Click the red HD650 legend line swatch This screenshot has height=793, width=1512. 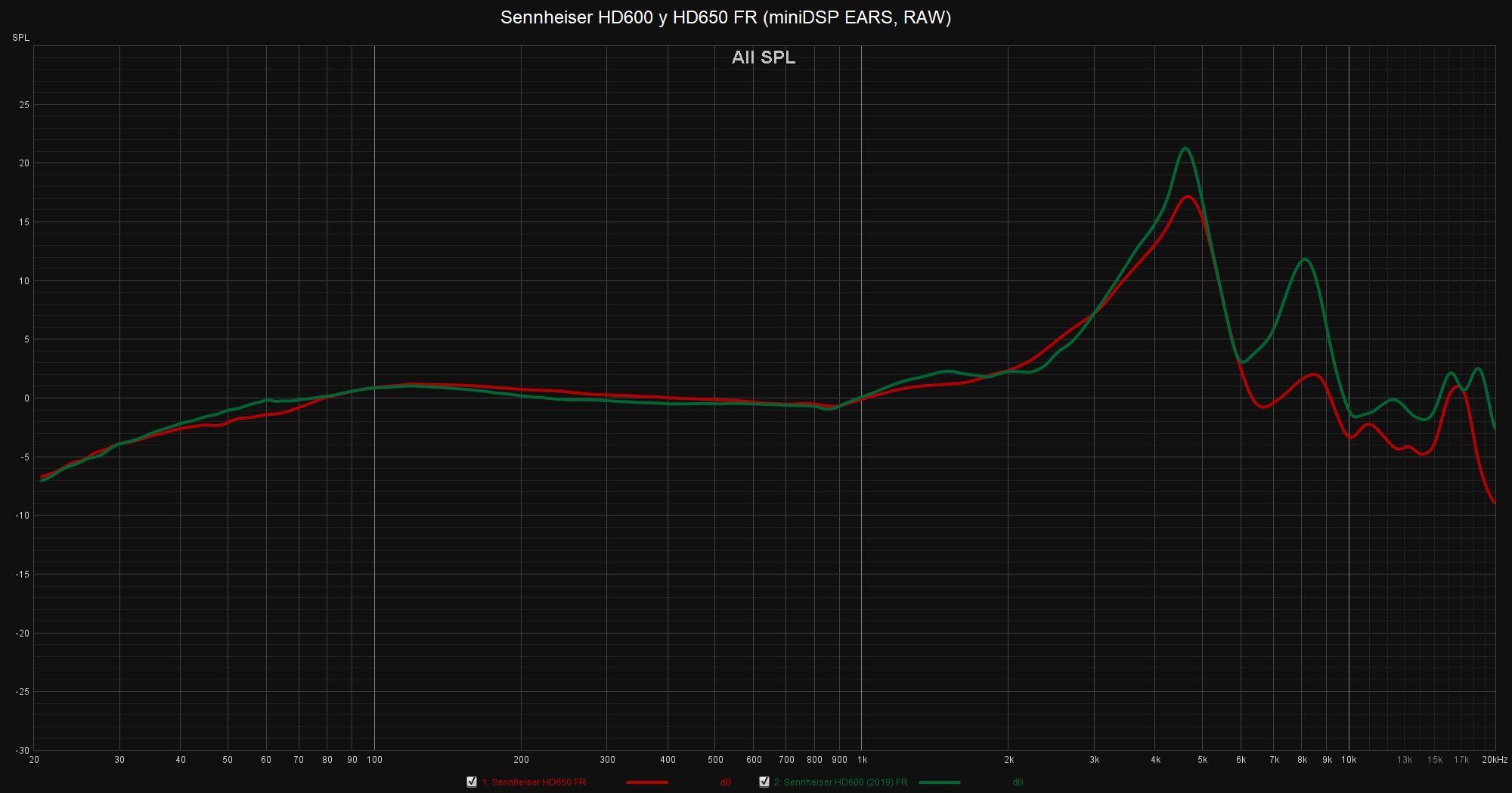coord(646,782)
